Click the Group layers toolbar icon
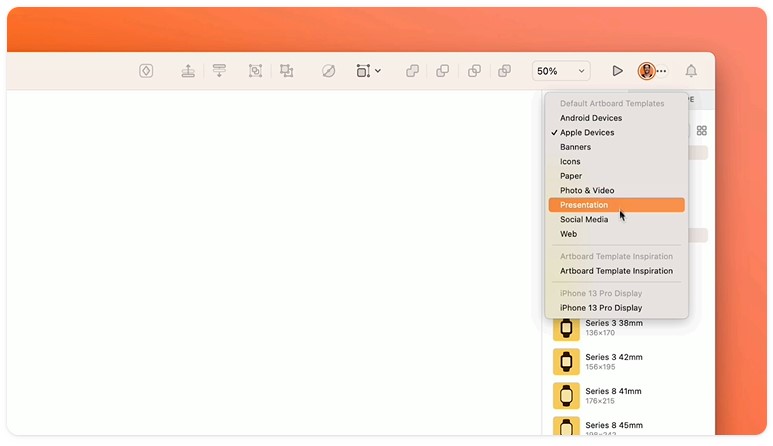 click(x=255, y=71)
